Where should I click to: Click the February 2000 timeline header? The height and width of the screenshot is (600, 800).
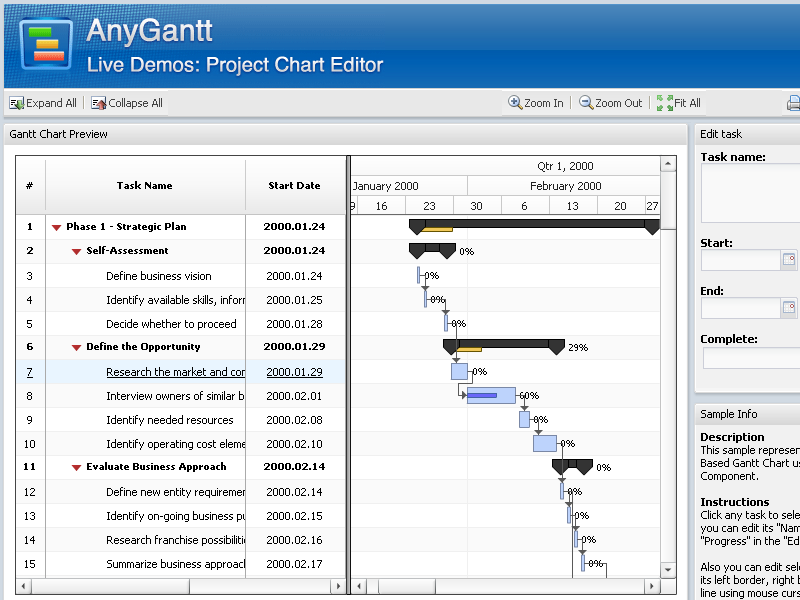(565, 186)
